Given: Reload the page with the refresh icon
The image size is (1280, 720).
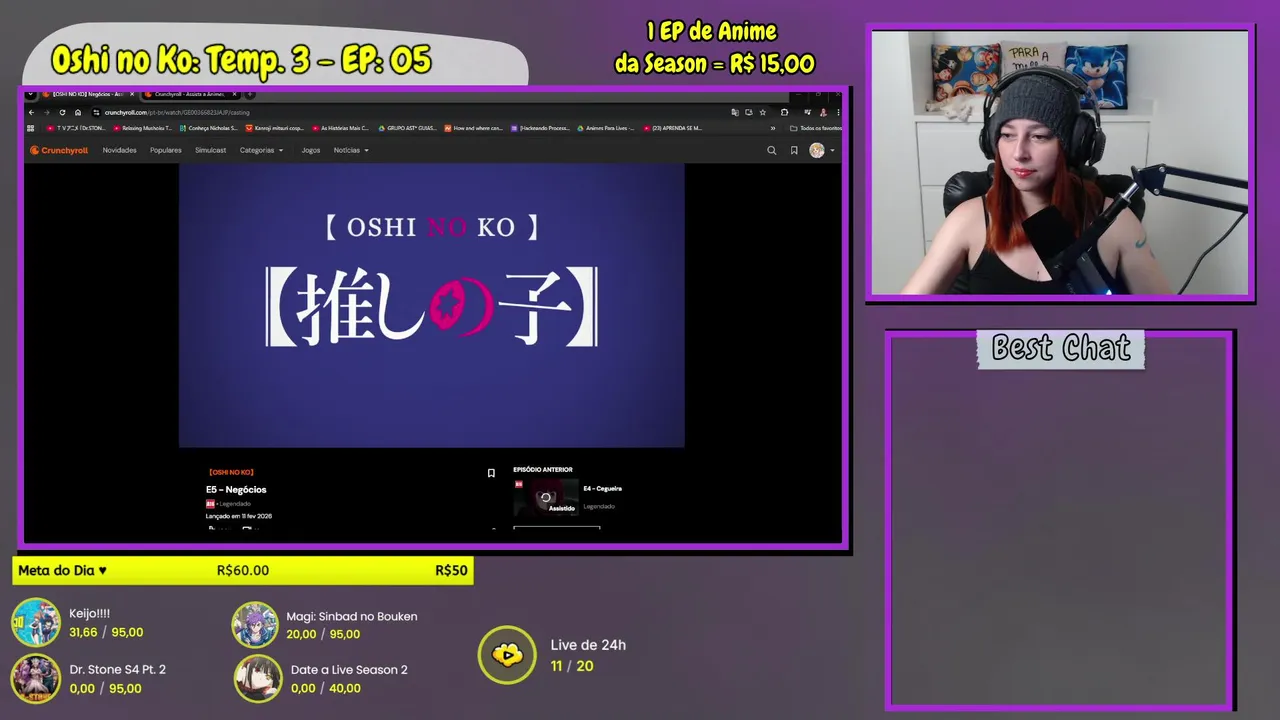Looking at the screenshot, I should coord(62,112).
